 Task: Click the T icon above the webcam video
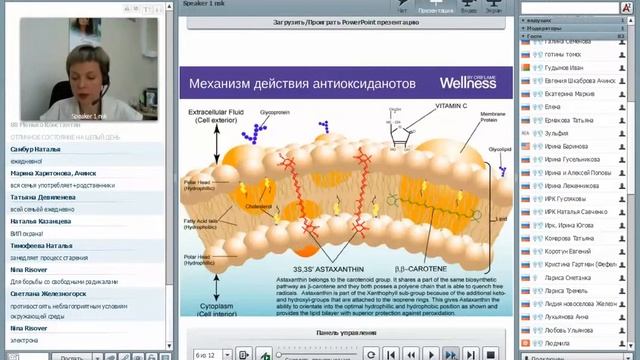coord(147,10)
